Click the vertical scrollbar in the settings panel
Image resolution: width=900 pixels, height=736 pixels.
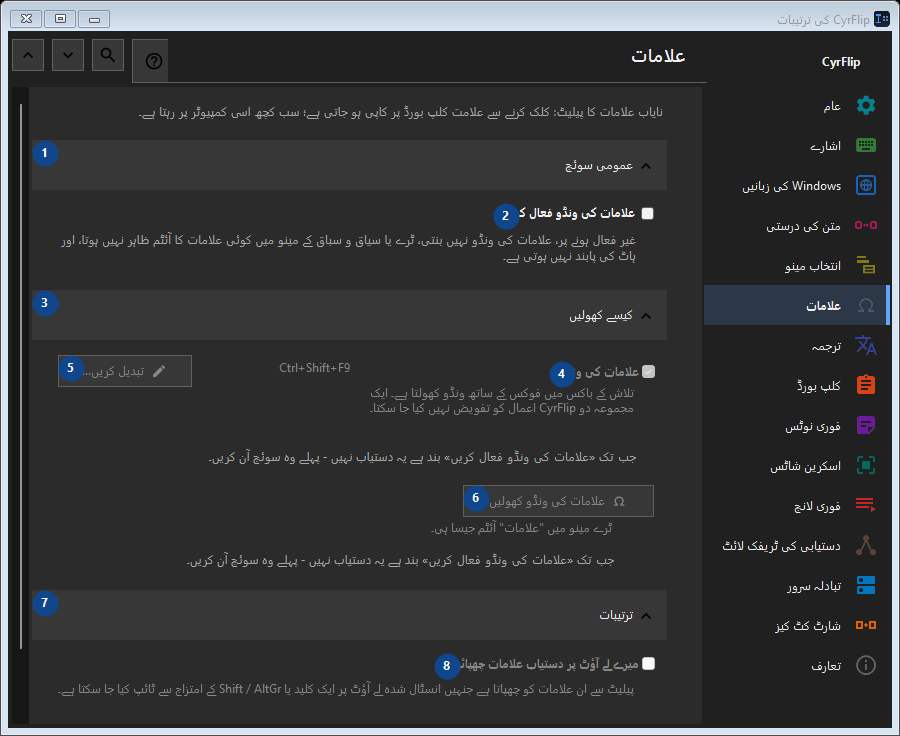[x=21, y=376]
